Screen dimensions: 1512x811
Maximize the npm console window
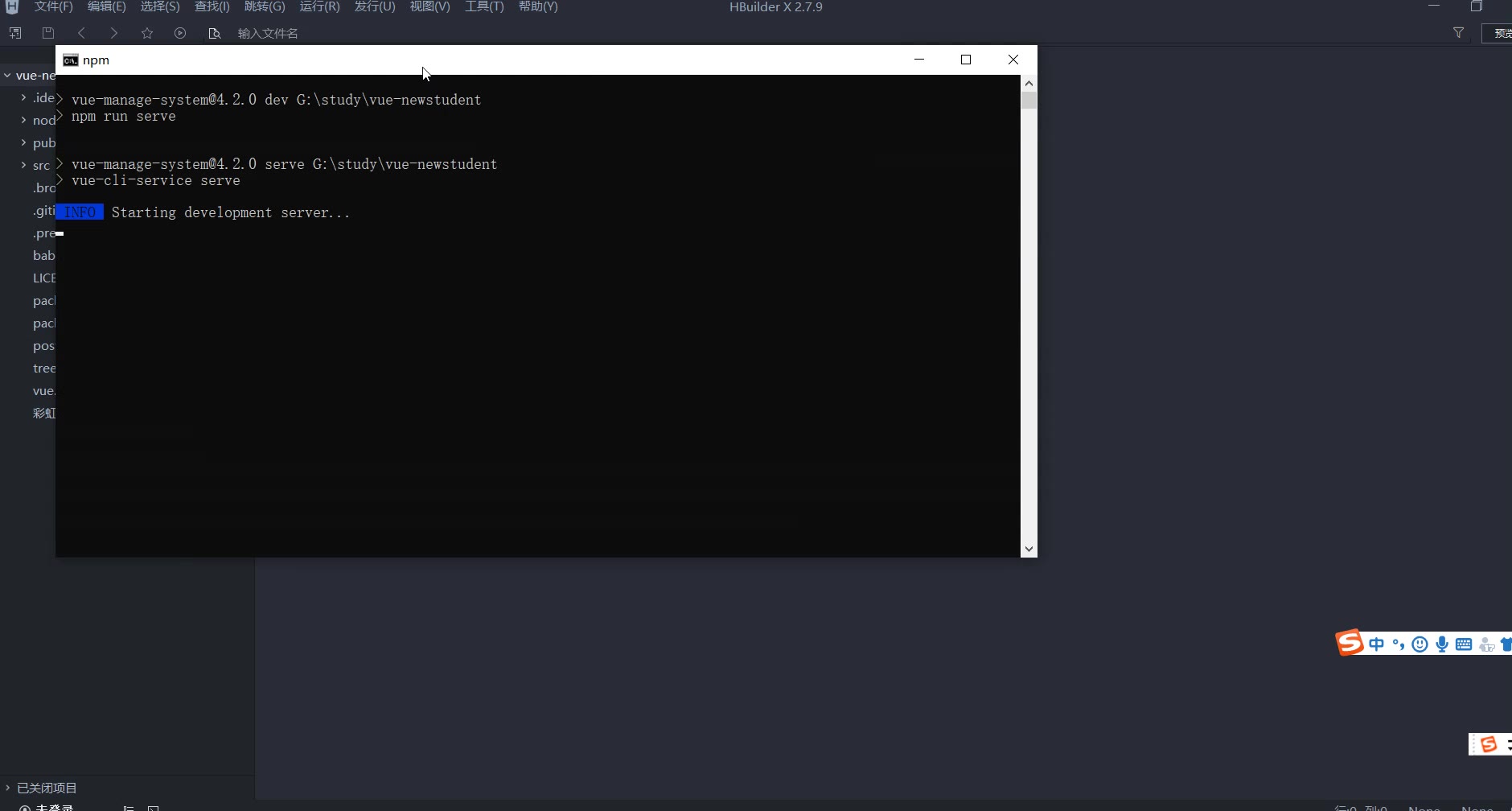click(x=966, y=60)
